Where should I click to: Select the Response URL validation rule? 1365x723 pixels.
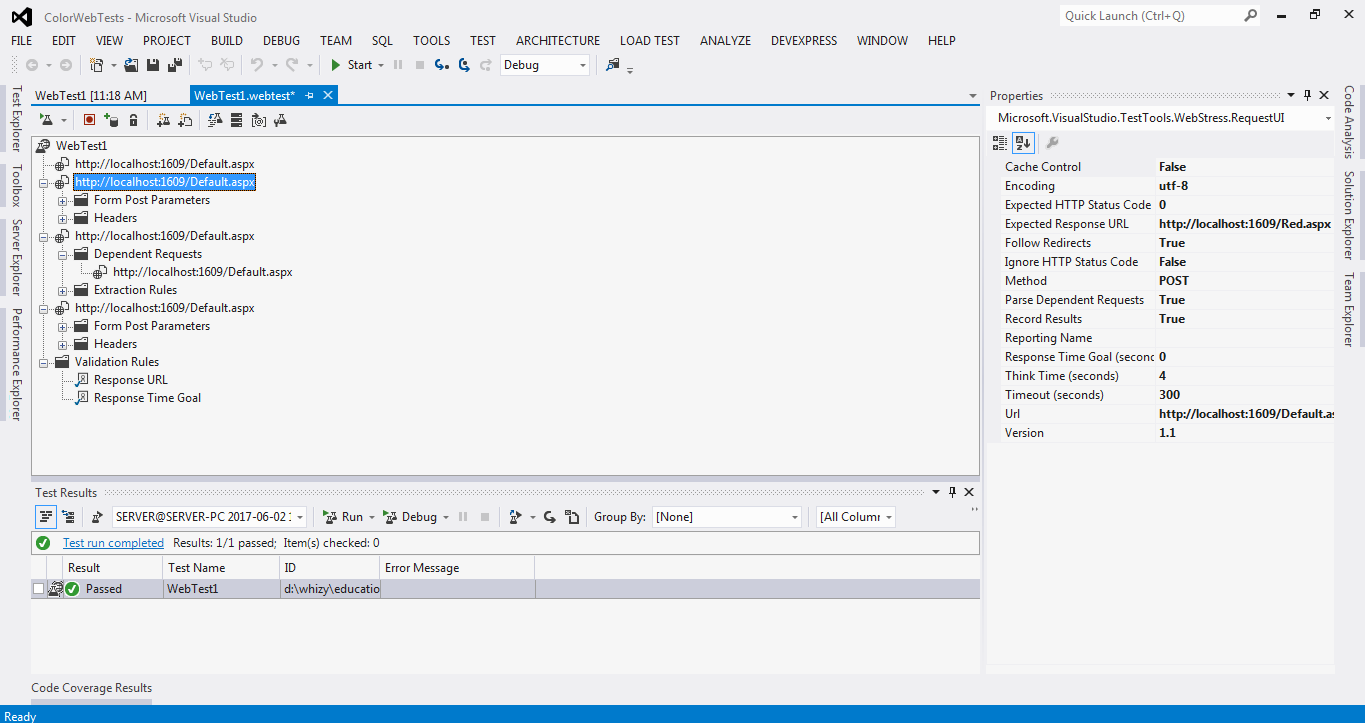(x=131, y=380)
